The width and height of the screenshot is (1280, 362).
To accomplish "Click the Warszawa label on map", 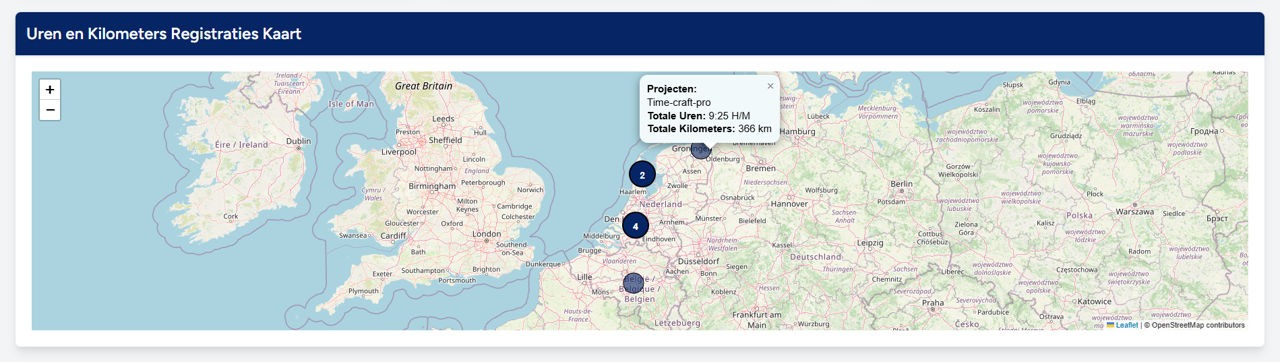I will 1135,212.
